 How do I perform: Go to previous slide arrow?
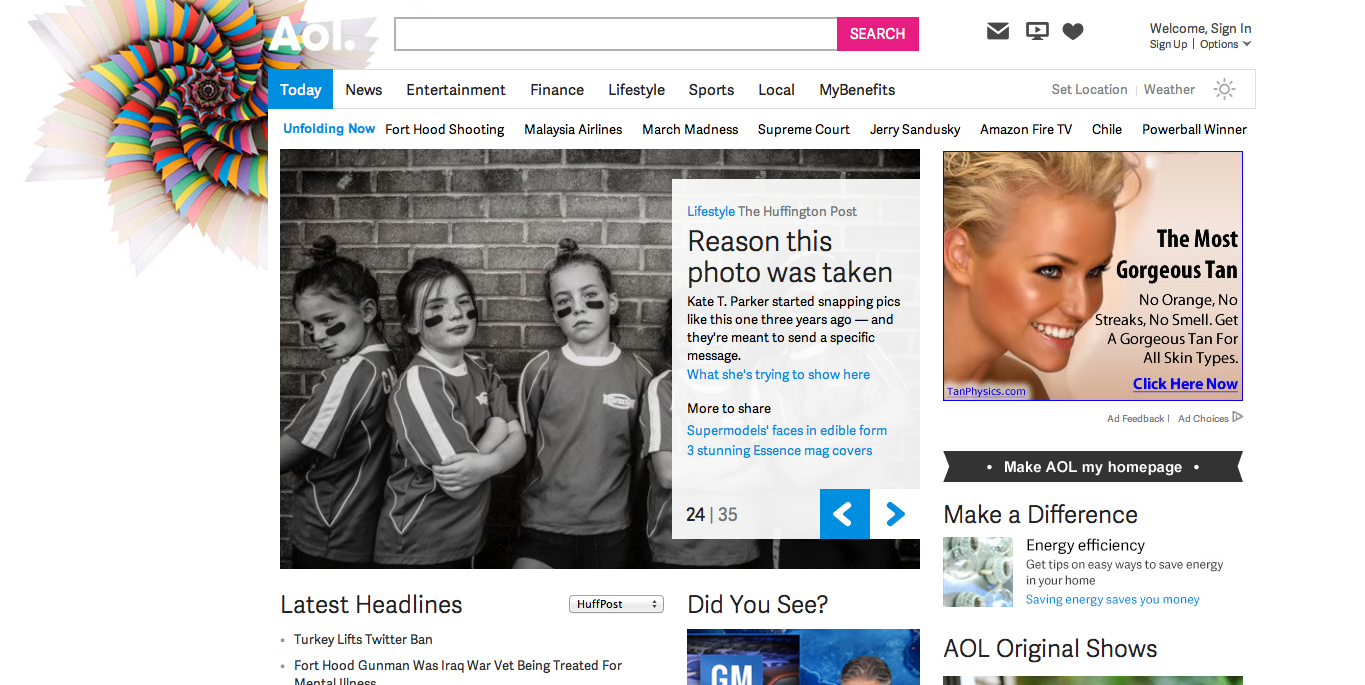click(844, 514)
